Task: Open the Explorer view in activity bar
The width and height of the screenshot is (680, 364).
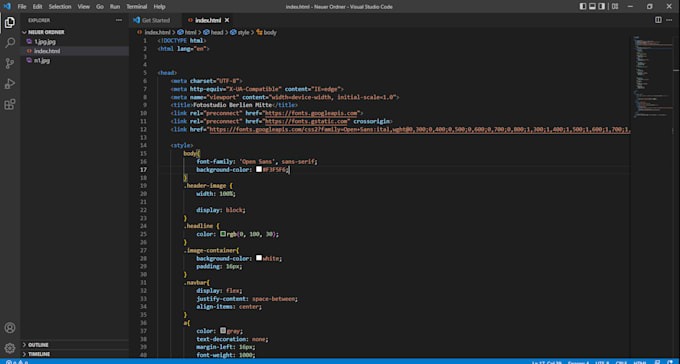Action: point(10,22)
